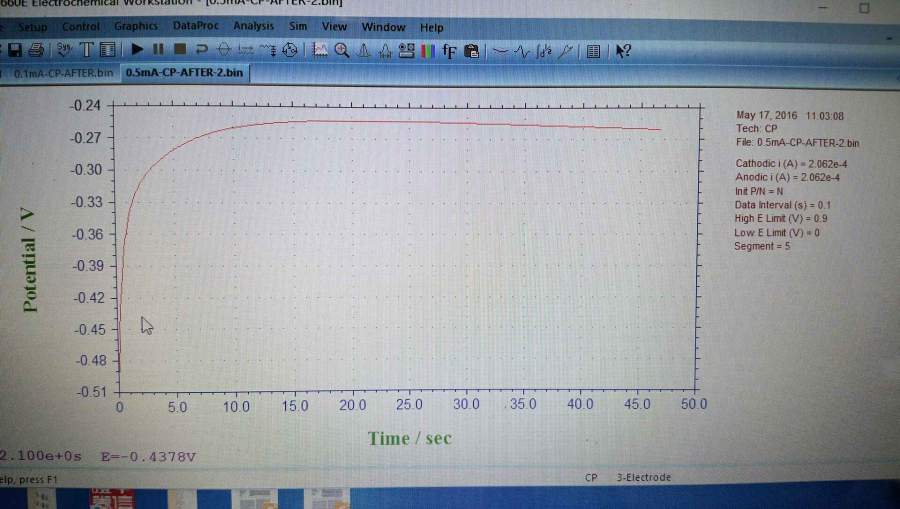Click the 'Cathodic i (A) = 2.062e-4' text
This screenshot has width=900, height=509.
point(792,164)
